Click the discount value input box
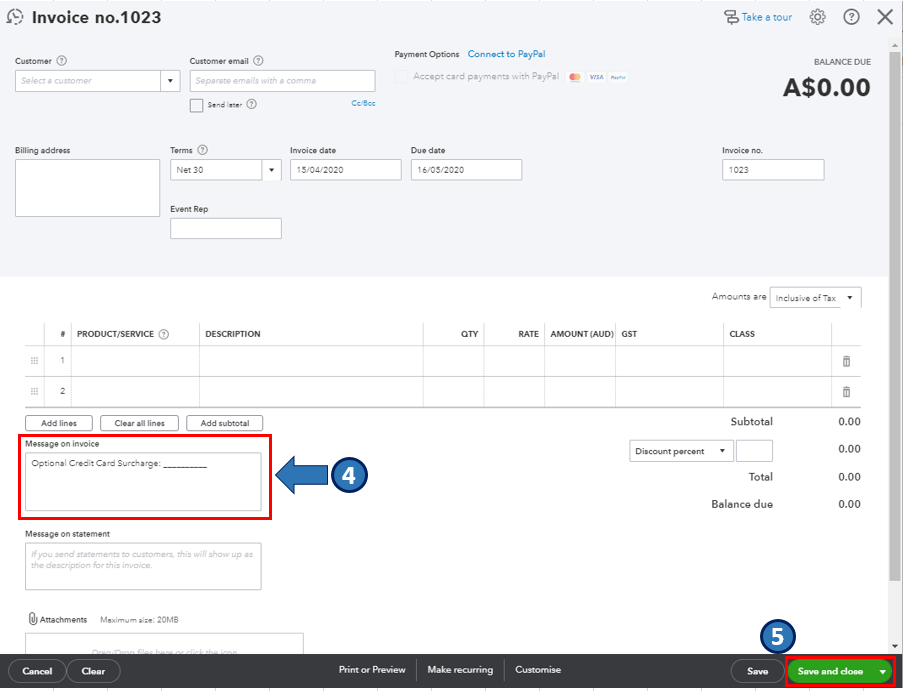The height and width of the screenshot is (691, 903). pyautogui.click(x=754, y=451)
